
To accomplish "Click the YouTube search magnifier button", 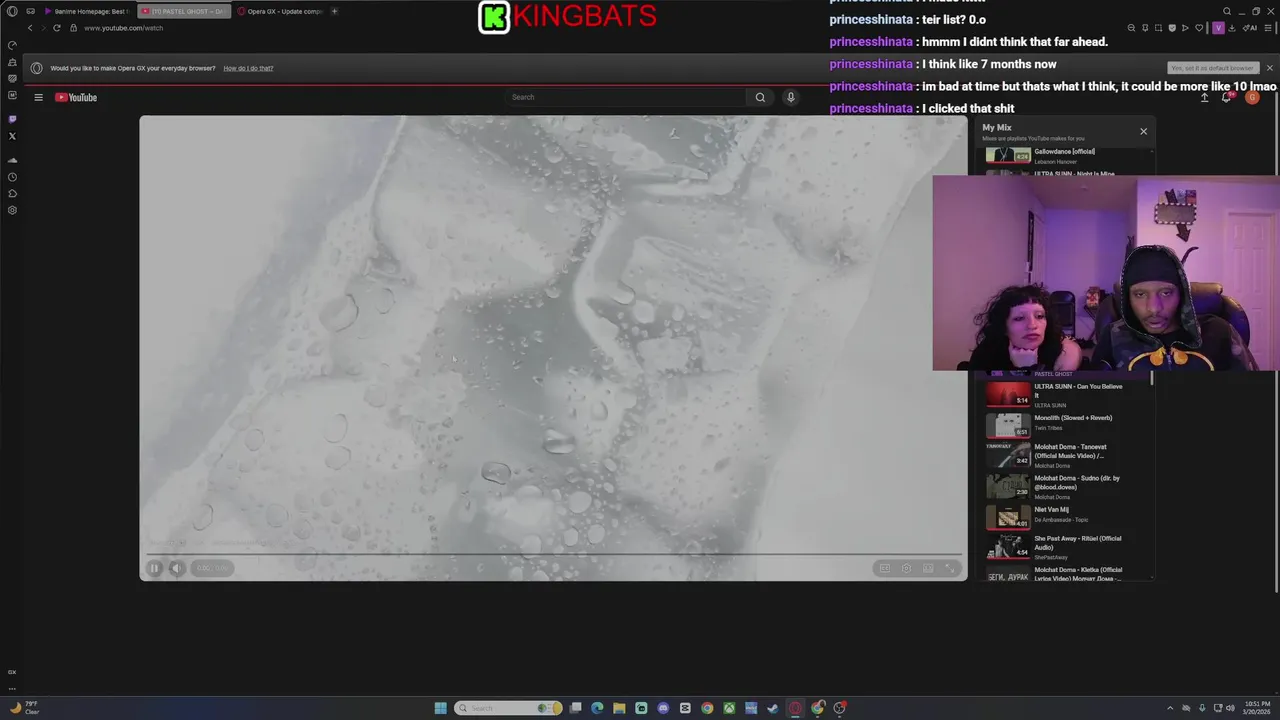I will (x=760, y=97).
